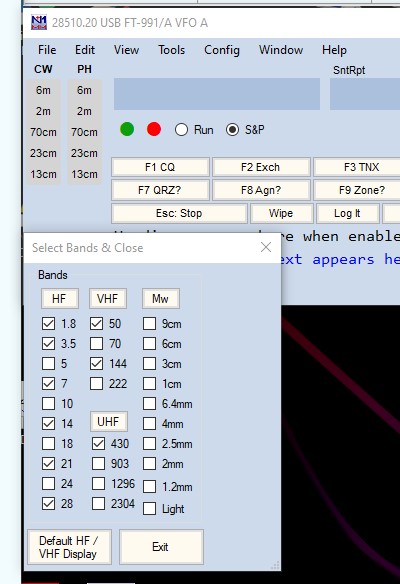Screen dimensions: 400x584
Task: Enable the 10 MHz band checkbox
Action: point(48,403)
